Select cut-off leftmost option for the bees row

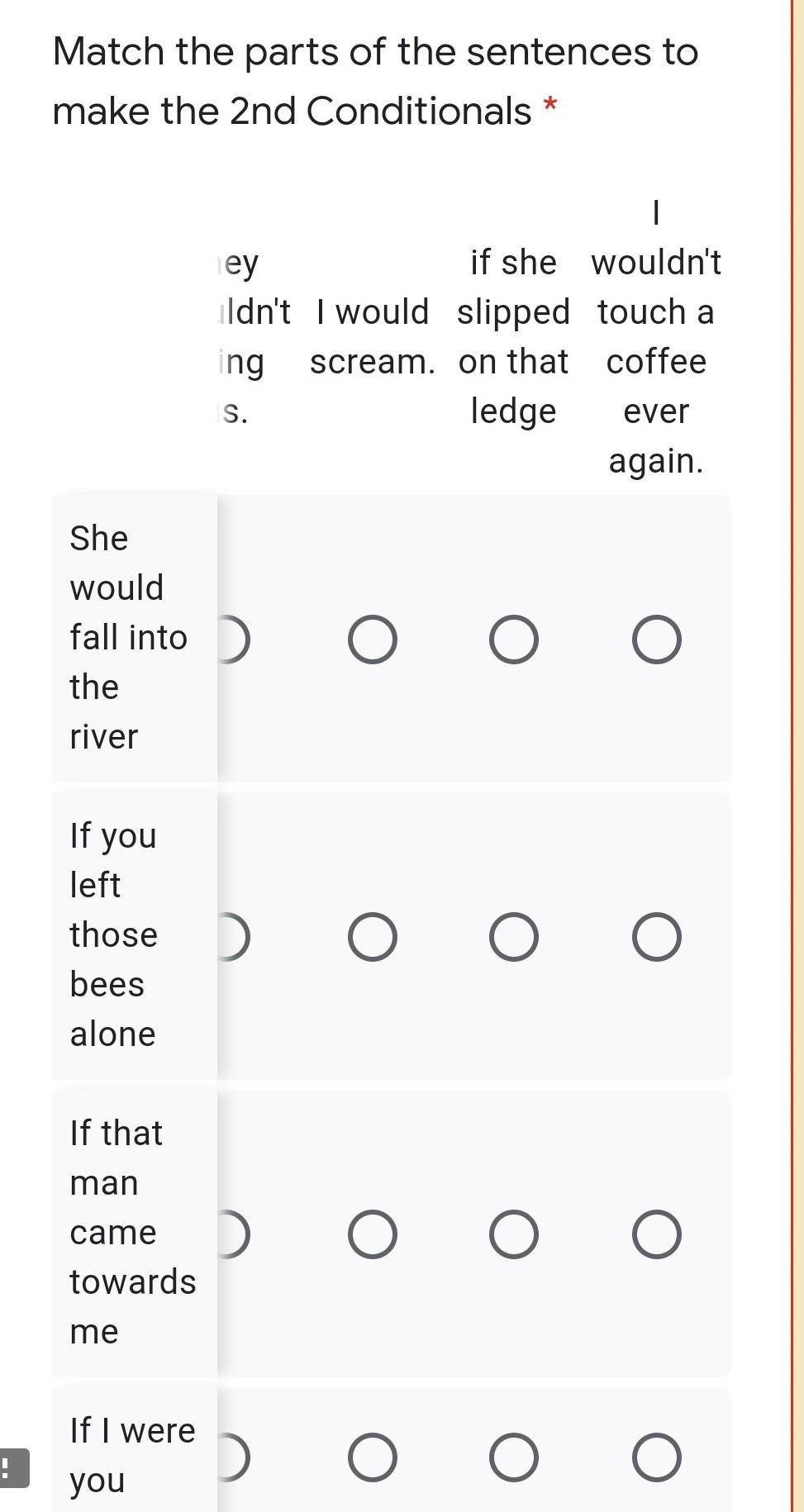(232, 937)
